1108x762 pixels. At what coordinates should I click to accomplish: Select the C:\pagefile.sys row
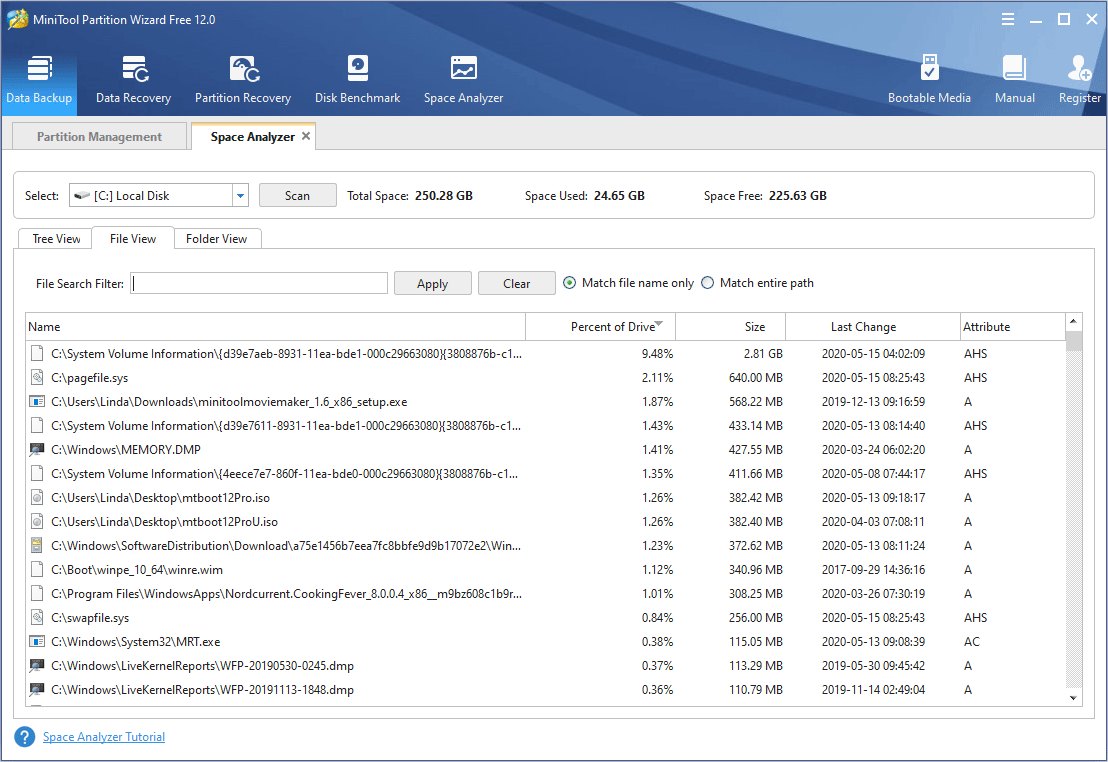(x=546, y=377)
